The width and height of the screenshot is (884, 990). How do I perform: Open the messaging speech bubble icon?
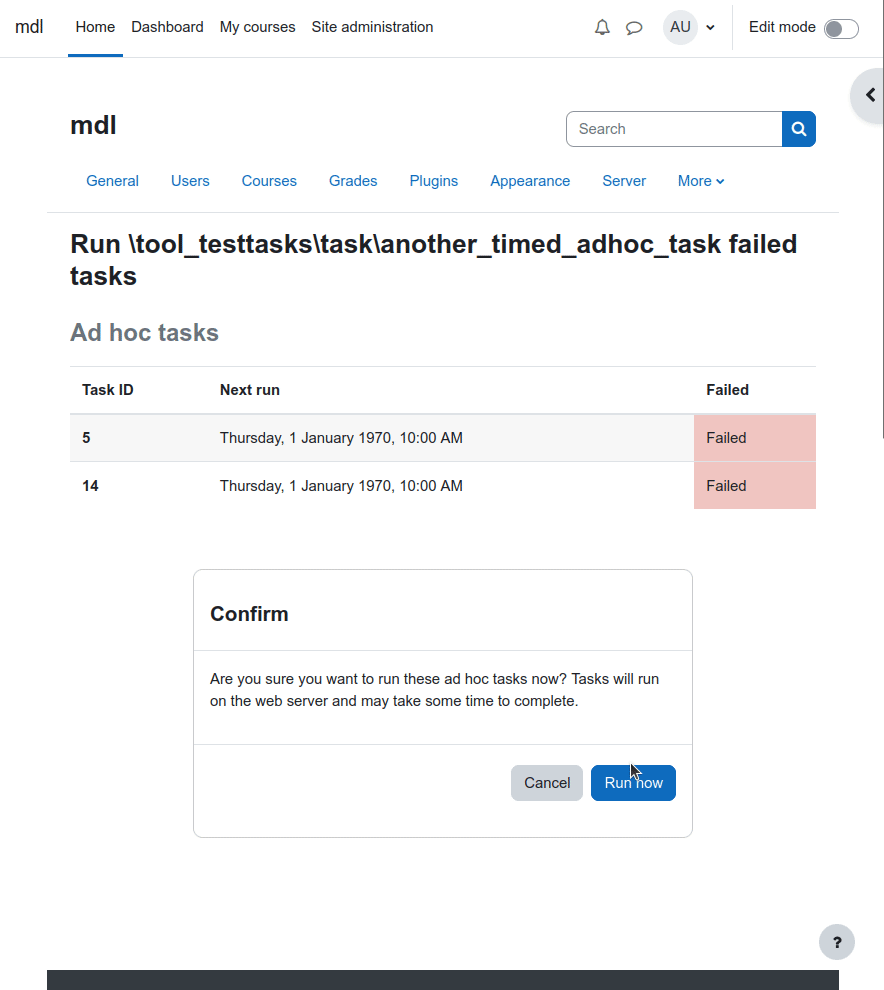click(634, 28)
